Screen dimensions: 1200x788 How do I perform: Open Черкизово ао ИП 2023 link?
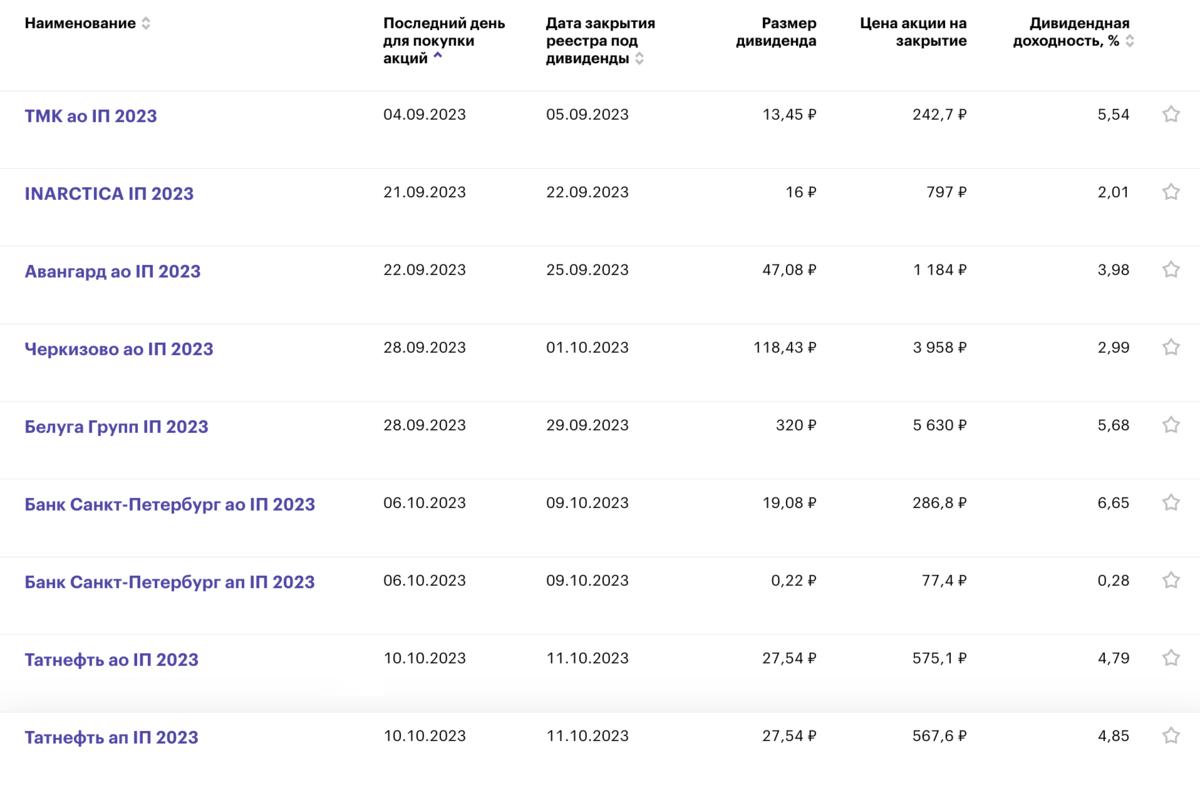(x=119, y=349)
